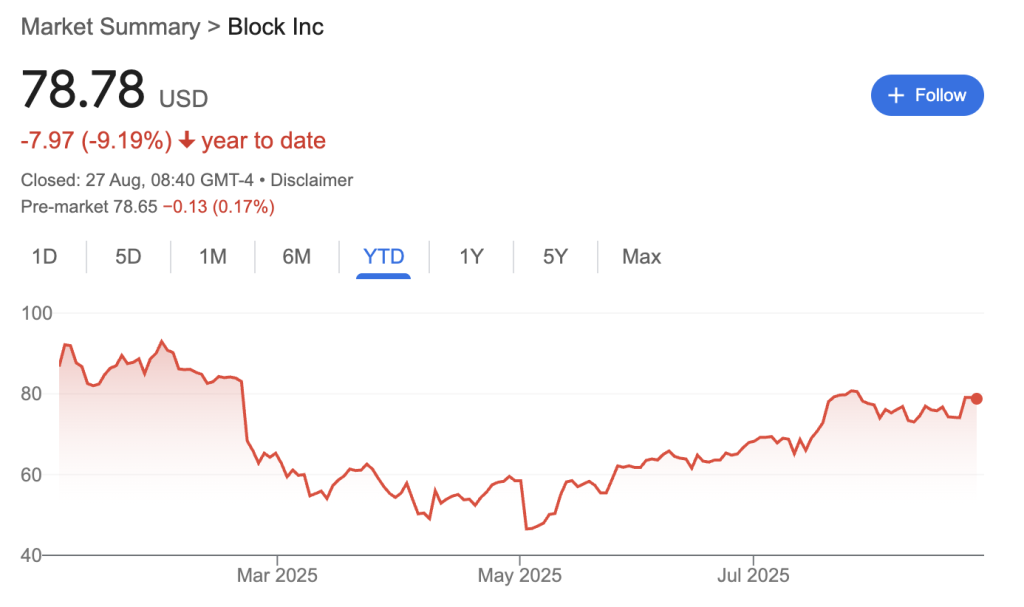
Task: Click the Jul 2025 axis label
Action: click(753, 576)
